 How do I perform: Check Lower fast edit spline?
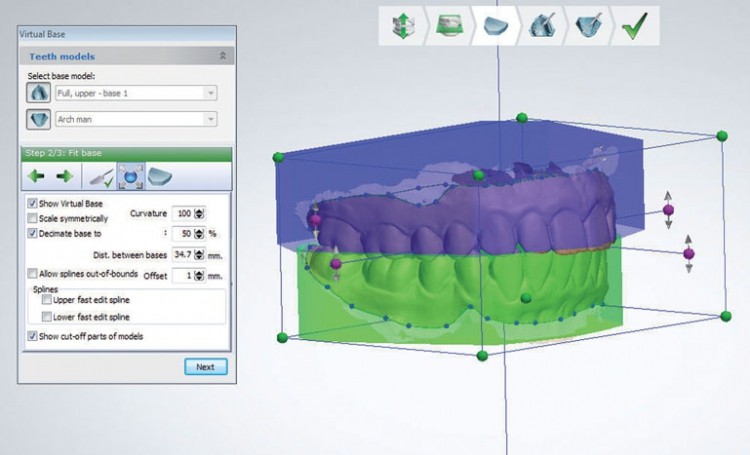(x=47, y=317)
